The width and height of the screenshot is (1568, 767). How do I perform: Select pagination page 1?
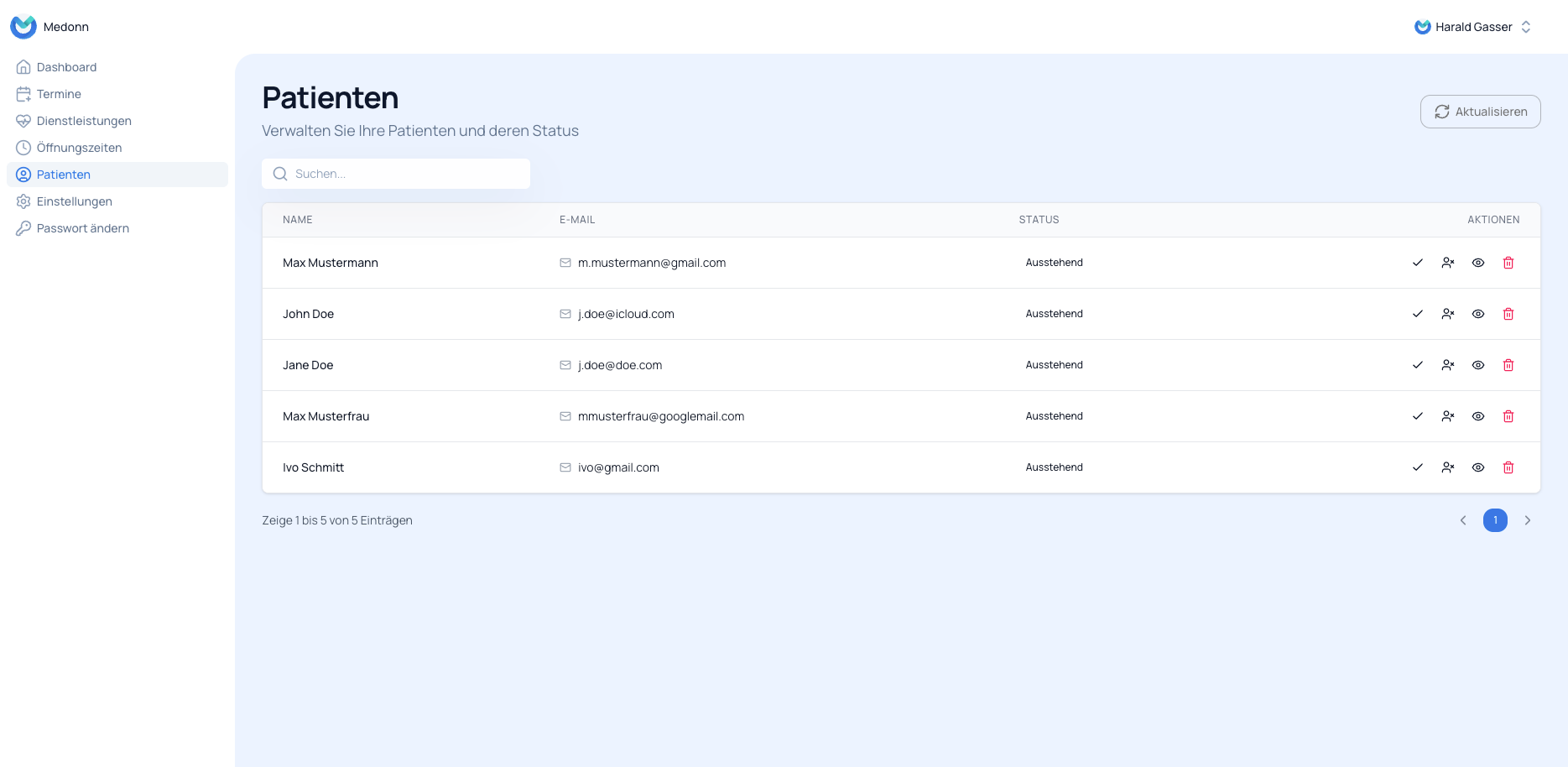coord(1495,520)
